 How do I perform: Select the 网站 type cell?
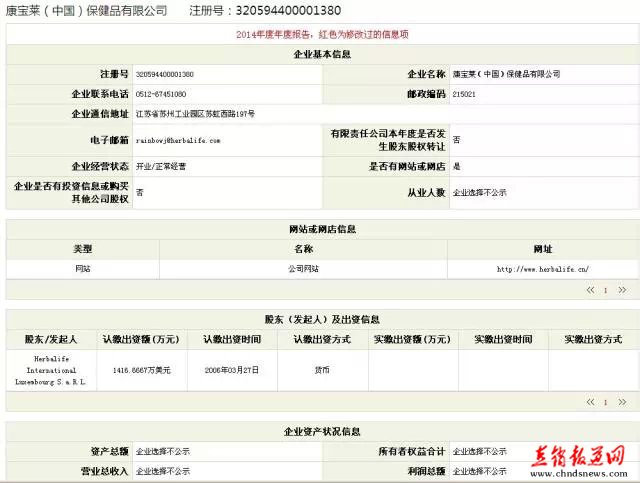[82, 269]
